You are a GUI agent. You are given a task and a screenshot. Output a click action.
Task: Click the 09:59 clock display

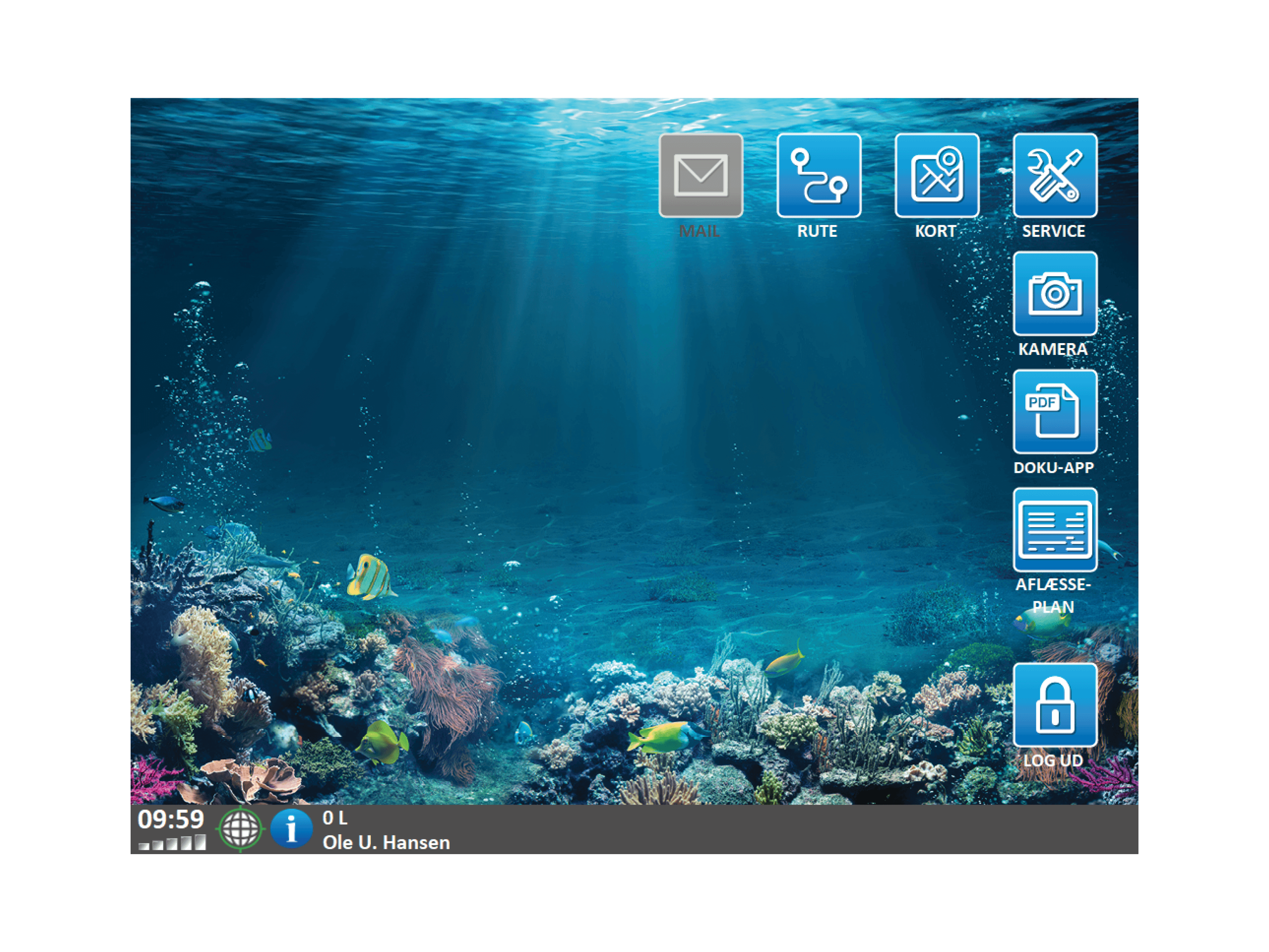tap(171, 819)
